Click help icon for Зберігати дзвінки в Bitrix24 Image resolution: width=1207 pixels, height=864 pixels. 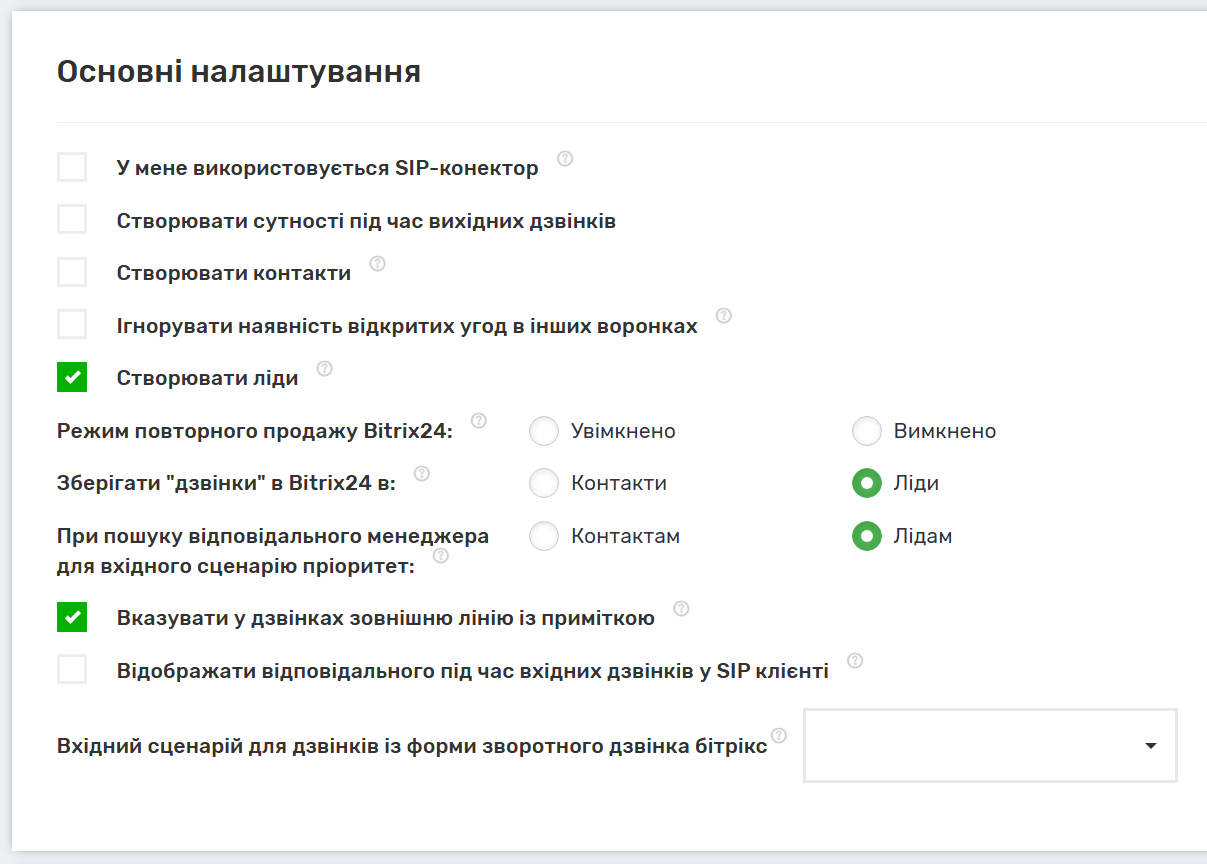tap(421, 474)
